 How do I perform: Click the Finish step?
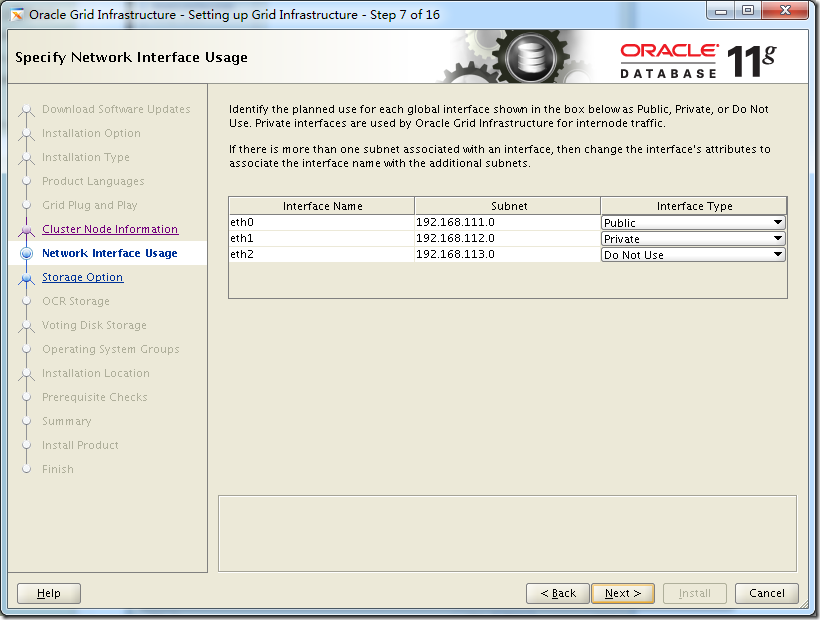click(x=58, y=469)
